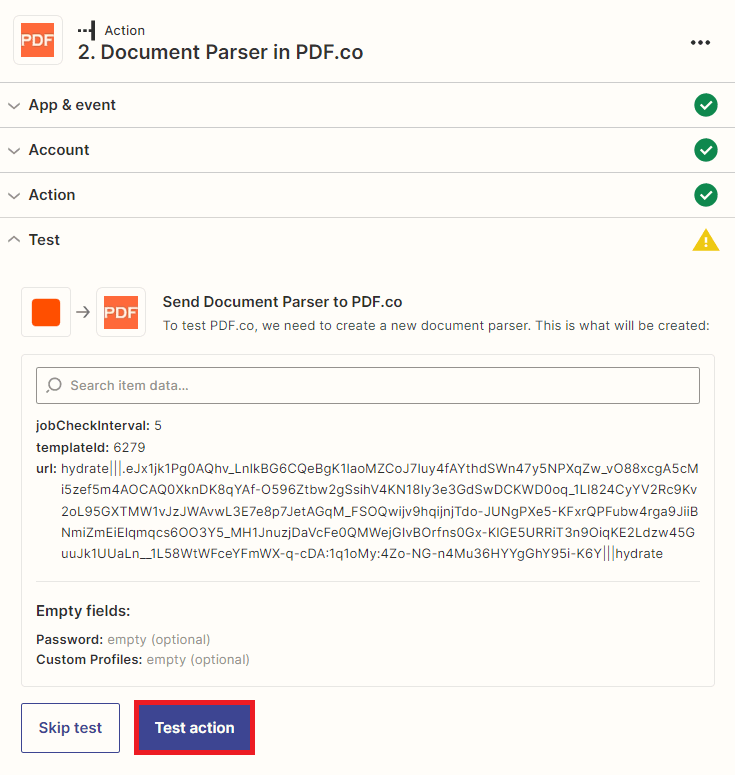Click the green checkmark beside Action
The width and height of the screenshot is (735, 775).
pos(706,195)
